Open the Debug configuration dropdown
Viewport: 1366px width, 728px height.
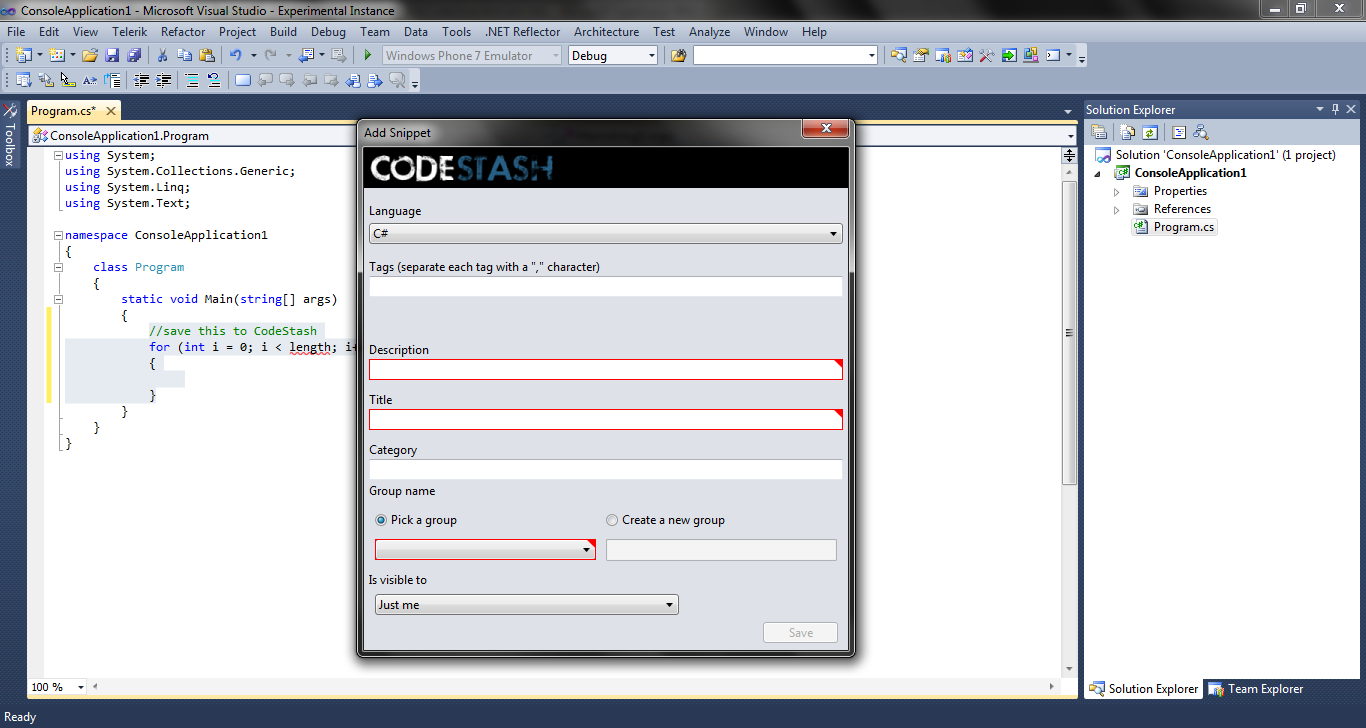point(613,56)
